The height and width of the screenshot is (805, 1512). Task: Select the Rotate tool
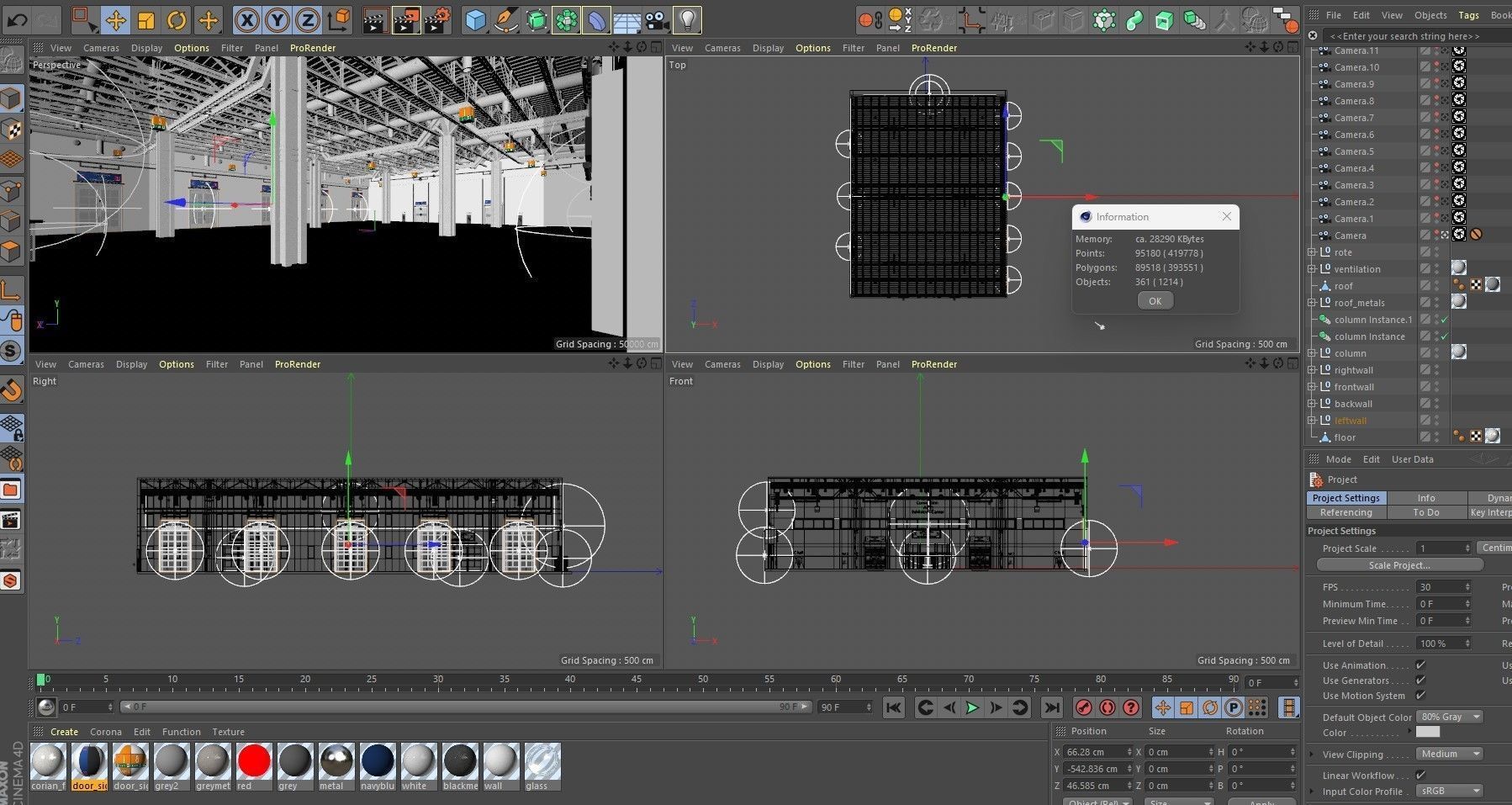pos(177,19)
